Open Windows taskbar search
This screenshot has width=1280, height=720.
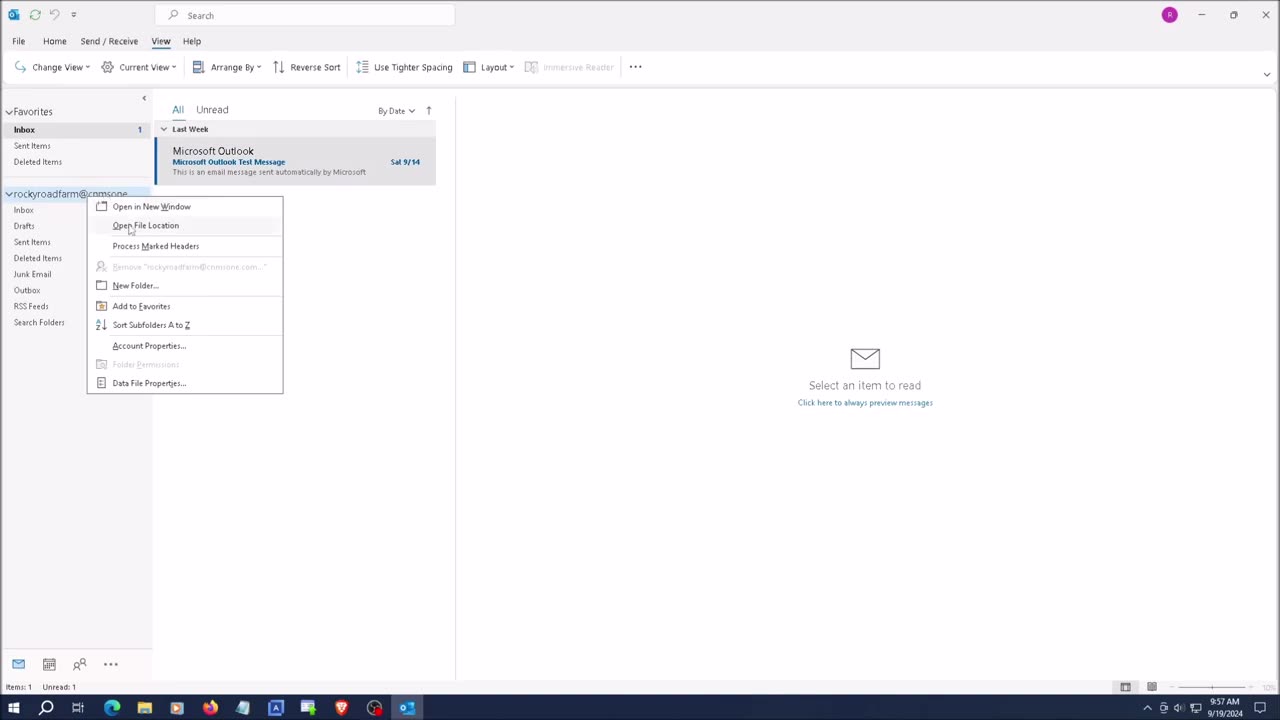tap(46, 708)
